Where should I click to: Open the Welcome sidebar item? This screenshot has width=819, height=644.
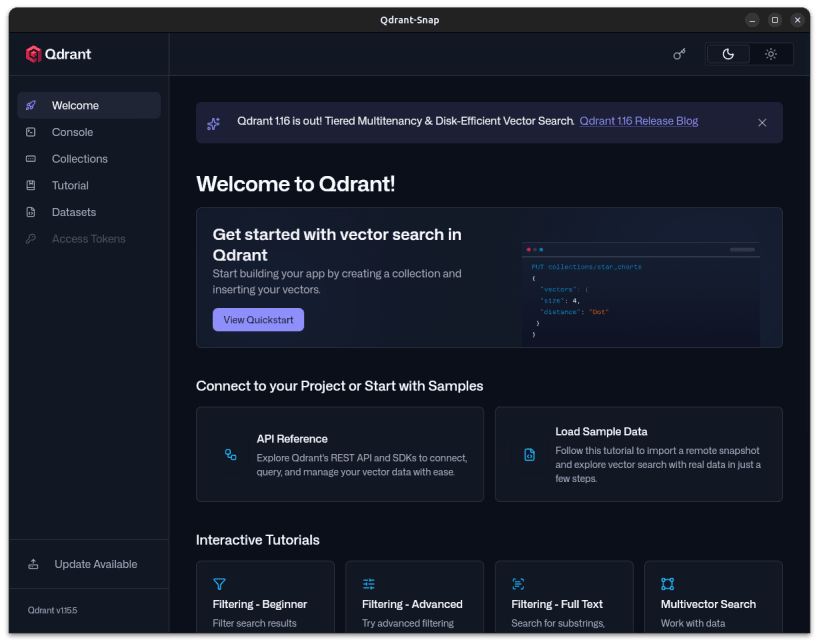[x=89, y=106]
